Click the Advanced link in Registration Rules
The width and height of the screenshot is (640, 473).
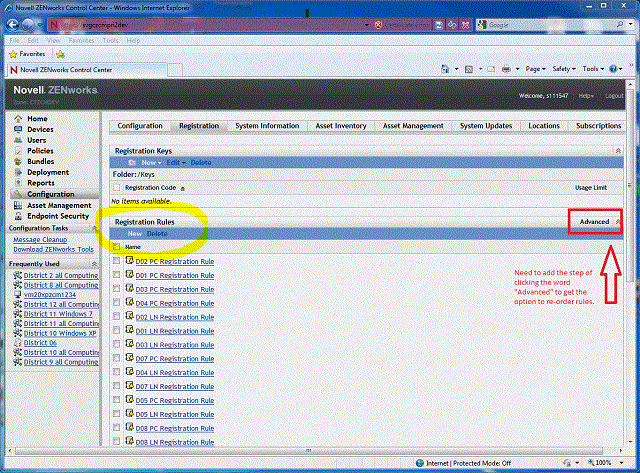[594, 222]
